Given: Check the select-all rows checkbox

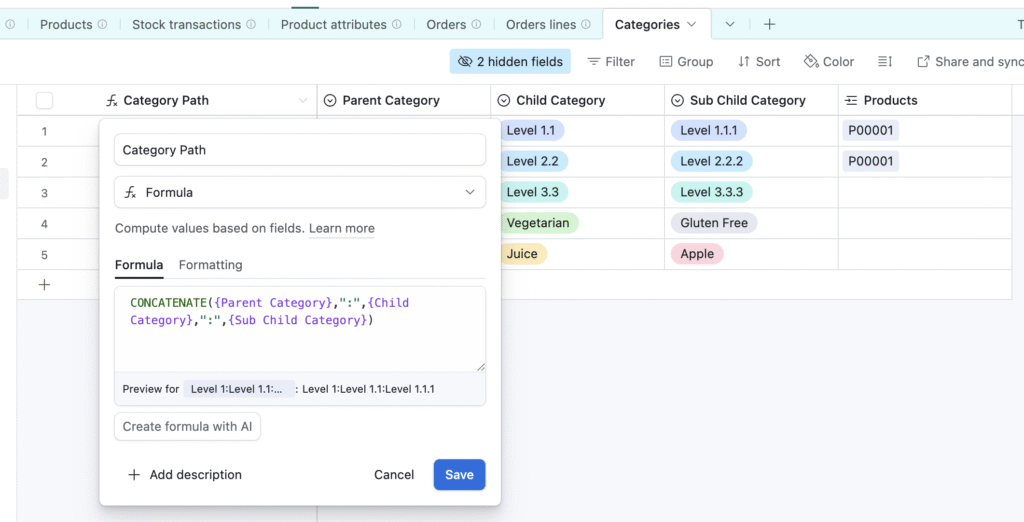Looking at the screenshot, I should tap(44, 101).
